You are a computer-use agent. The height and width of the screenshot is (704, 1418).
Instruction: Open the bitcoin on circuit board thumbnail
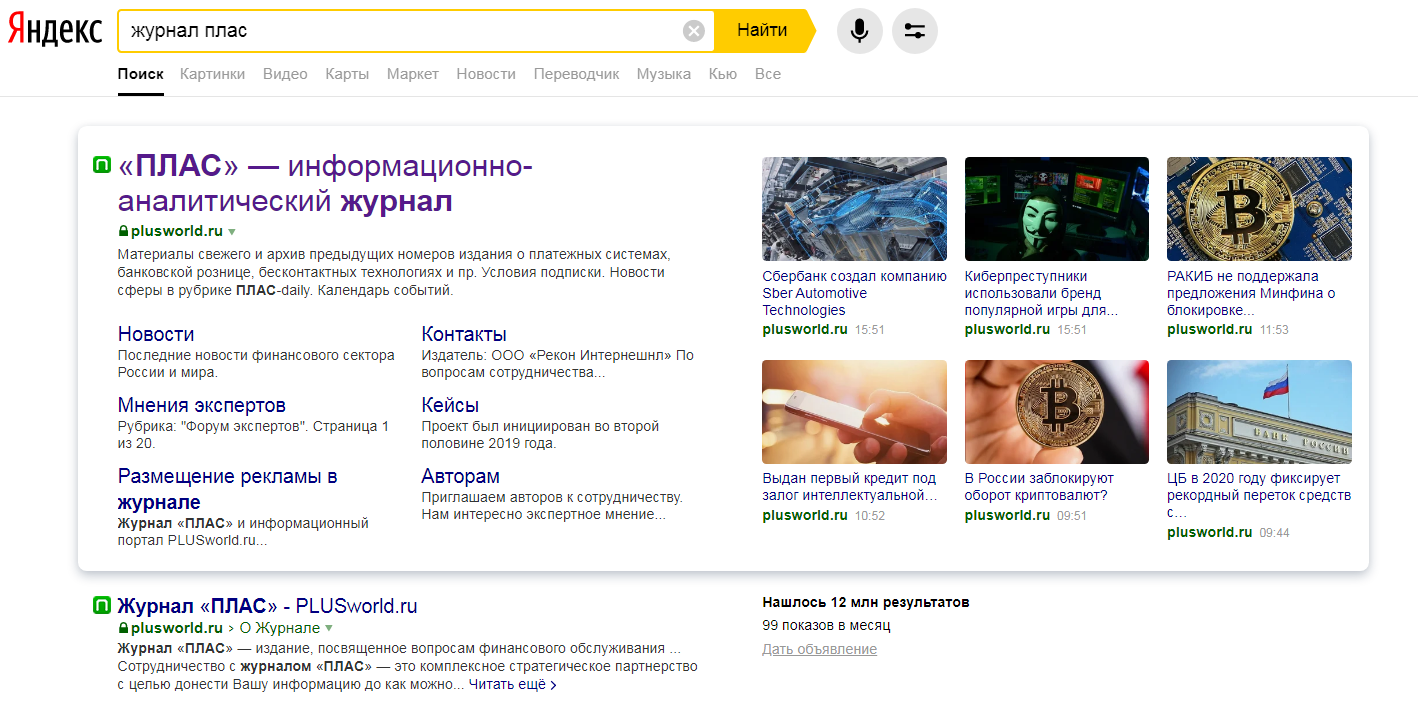point(1259,209)
